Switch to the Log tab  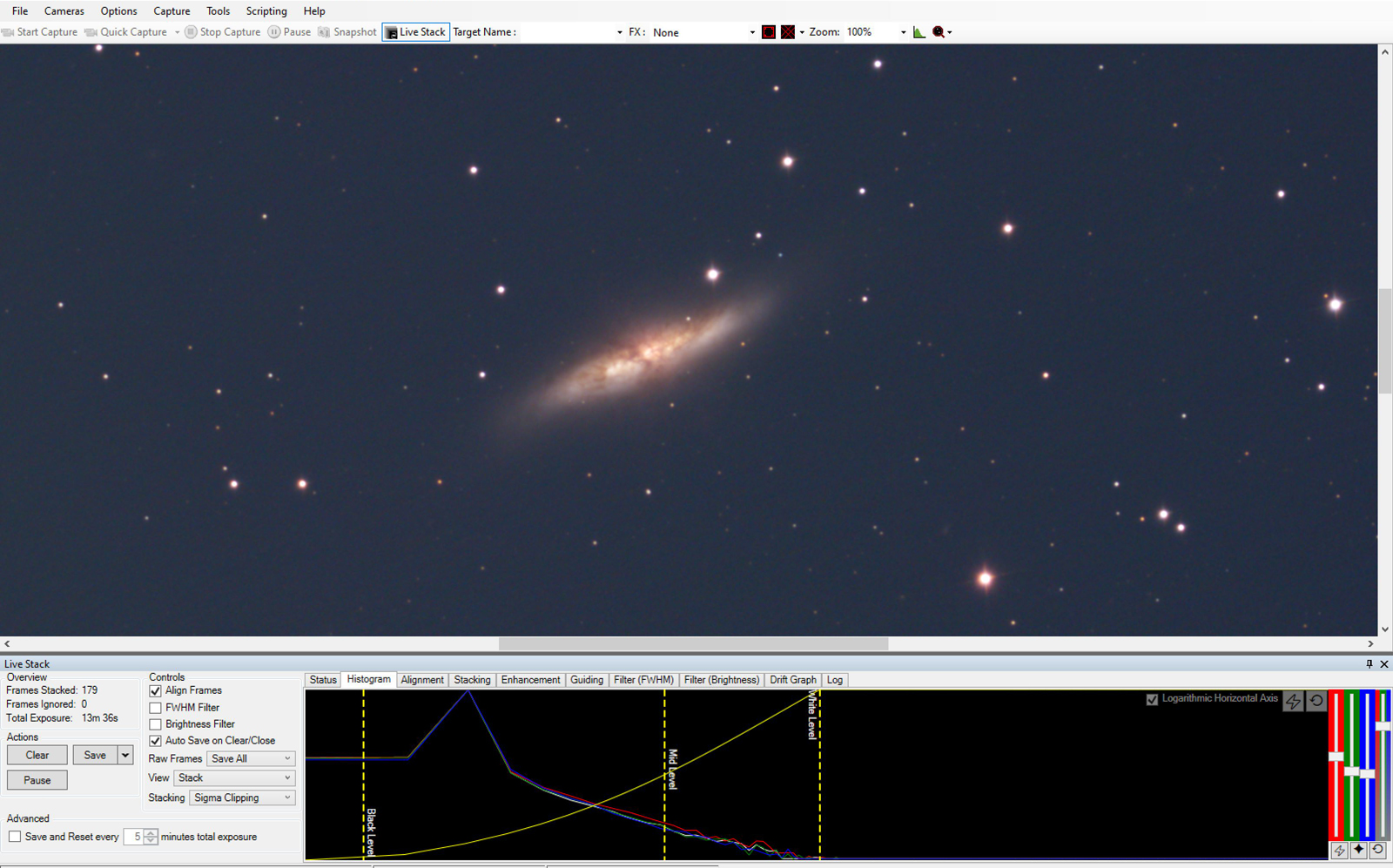tap(835, 680)
